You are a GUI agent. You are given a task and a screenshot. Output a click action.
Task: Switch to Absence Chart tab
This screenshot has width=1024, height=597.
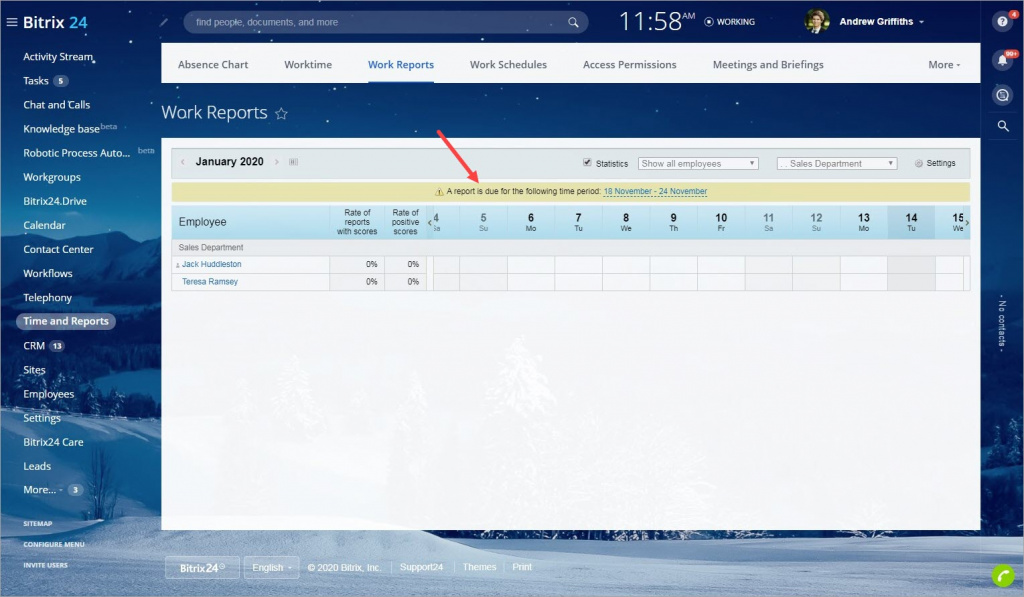click(213, 65)
